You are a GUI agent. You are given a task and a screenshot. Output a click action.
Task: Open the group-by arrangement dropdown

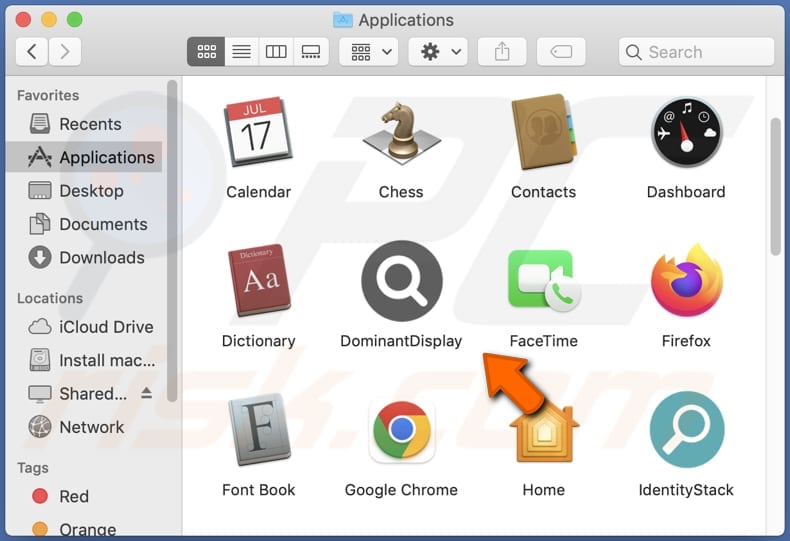369,51
